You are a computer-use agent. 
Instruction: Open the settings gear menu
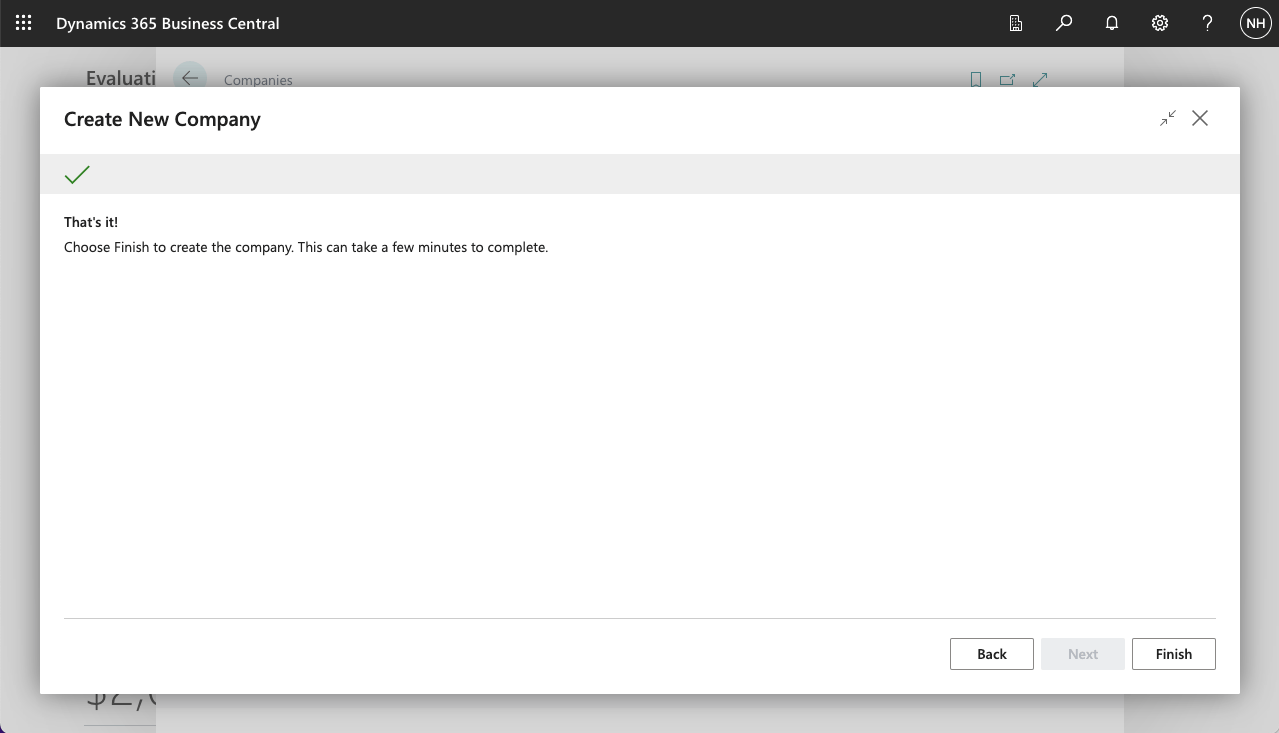point(1160,23)
